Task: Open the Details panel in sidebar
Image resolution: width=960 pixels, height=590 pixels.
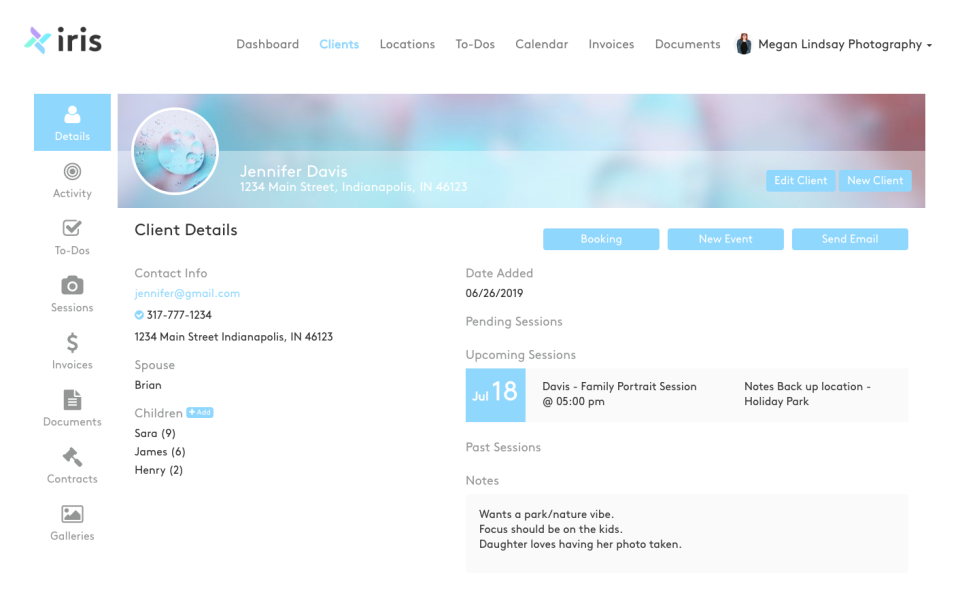Action: 71,120
